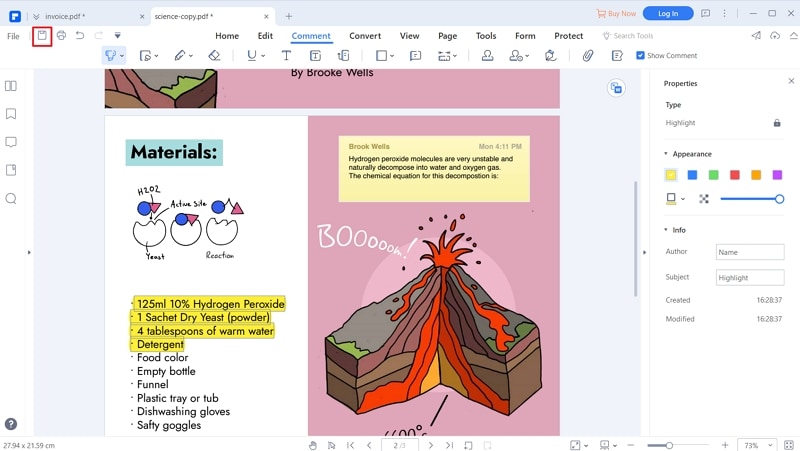The width and height of the screenshot is (800, 451).
Task: Select the Measure tool
Action: click(x=444, y=55)
